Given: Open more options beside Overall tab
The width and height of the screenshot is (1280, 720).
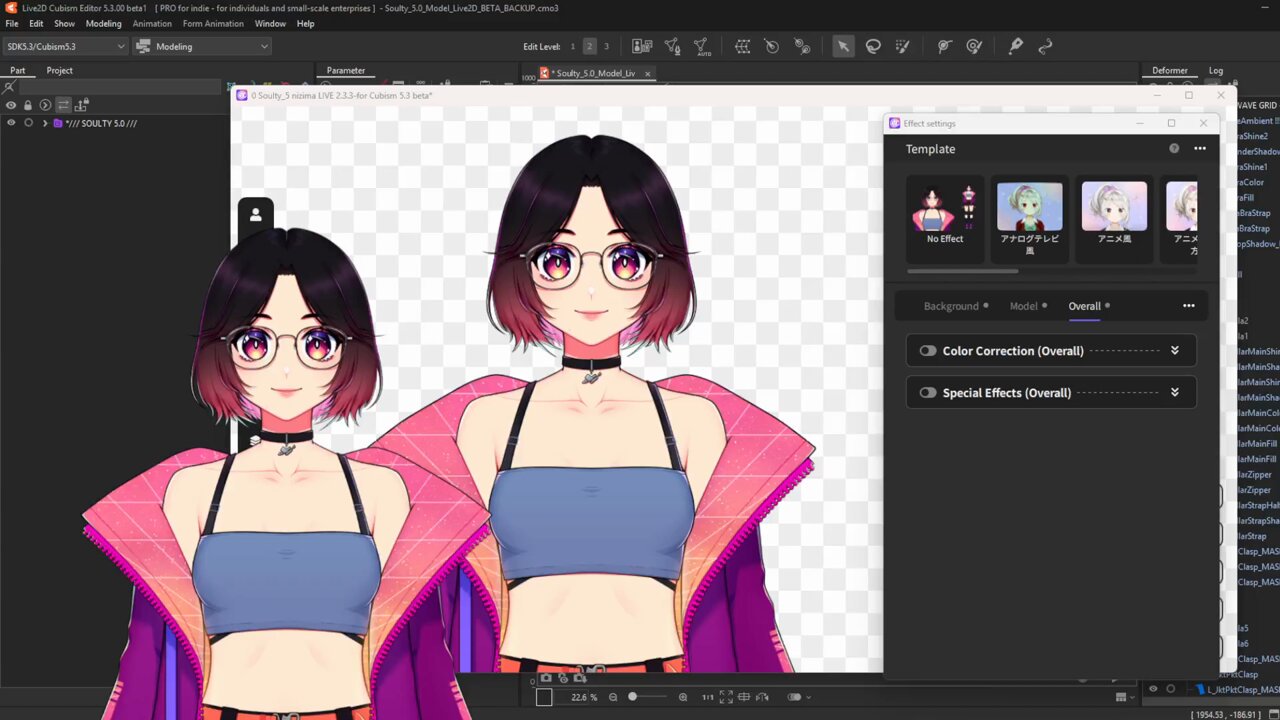Looking at the screenshot, I should coord(1188,306).
